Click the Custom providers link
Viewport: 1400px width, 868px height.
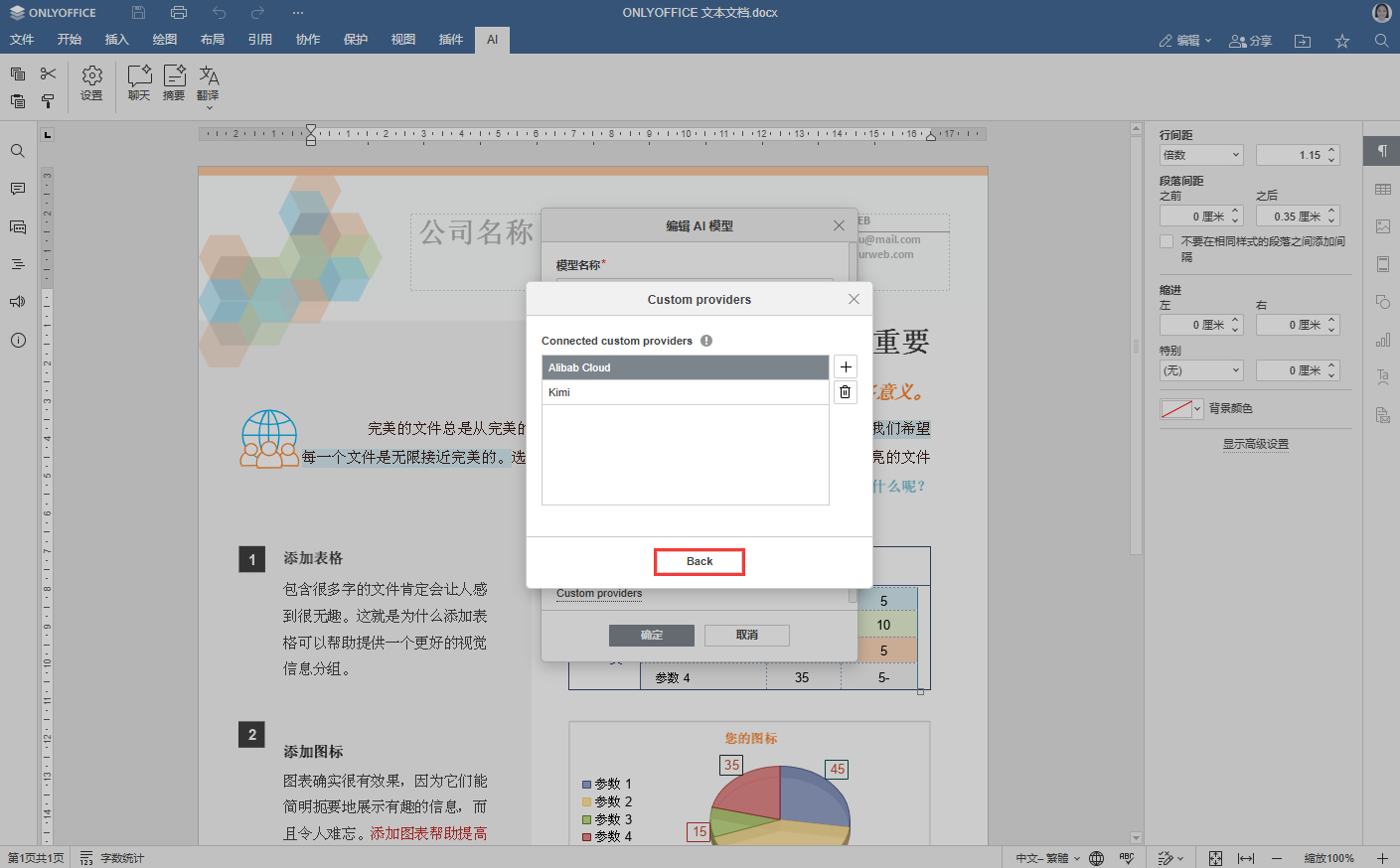coord(599,593)
